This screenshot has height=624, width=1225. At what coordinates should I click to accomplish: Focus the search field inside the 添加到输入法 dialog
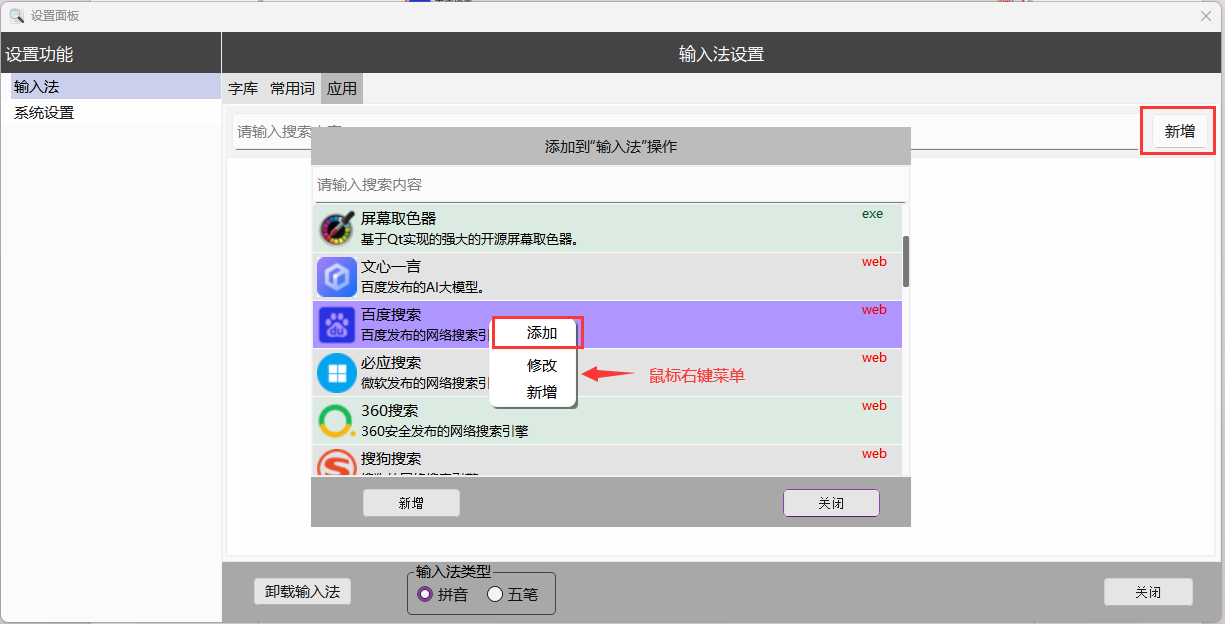coord(611,185)
